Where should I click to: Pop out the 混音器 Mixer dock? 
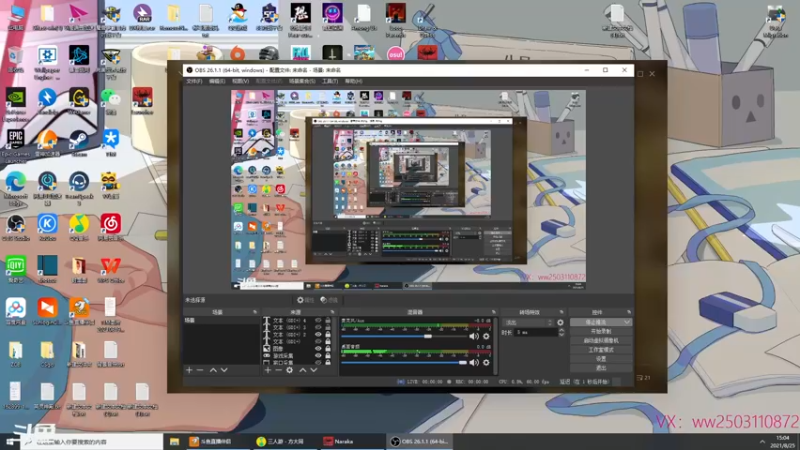(493, 312)
